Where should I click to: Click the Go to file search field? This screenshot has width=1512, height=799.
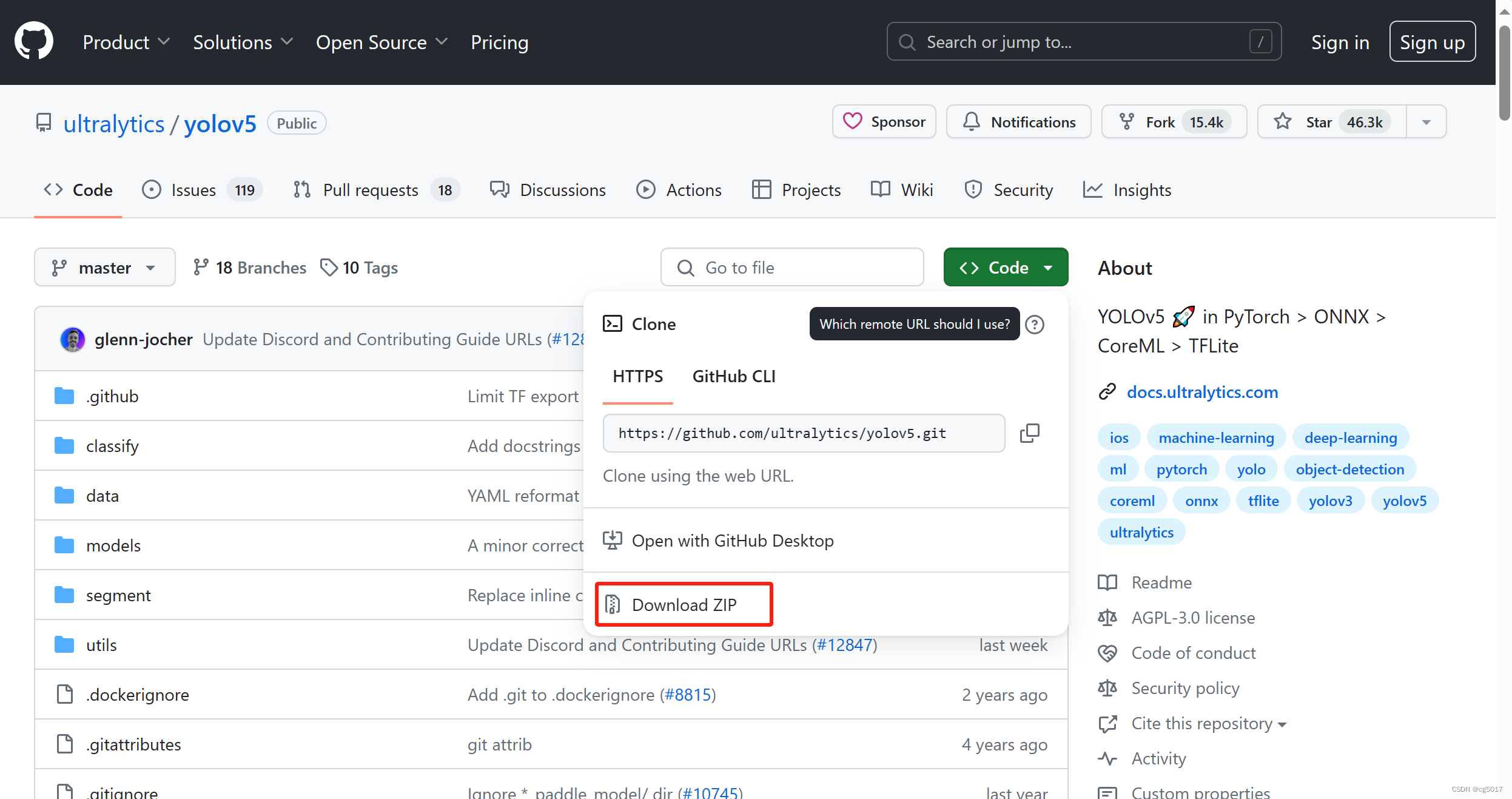pos(791,268)
